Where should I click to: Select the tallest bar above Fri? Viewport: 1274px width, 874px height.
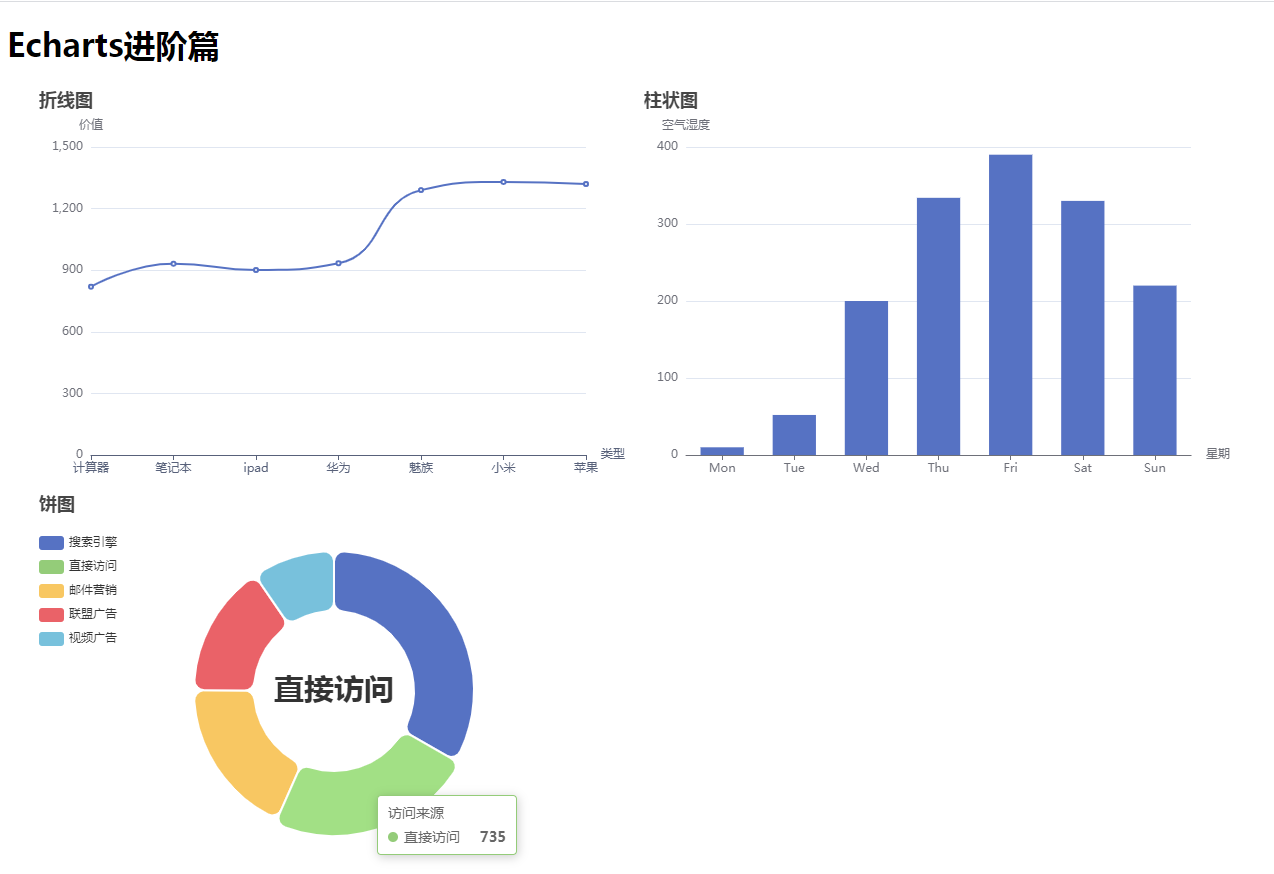click(1010, 300)
